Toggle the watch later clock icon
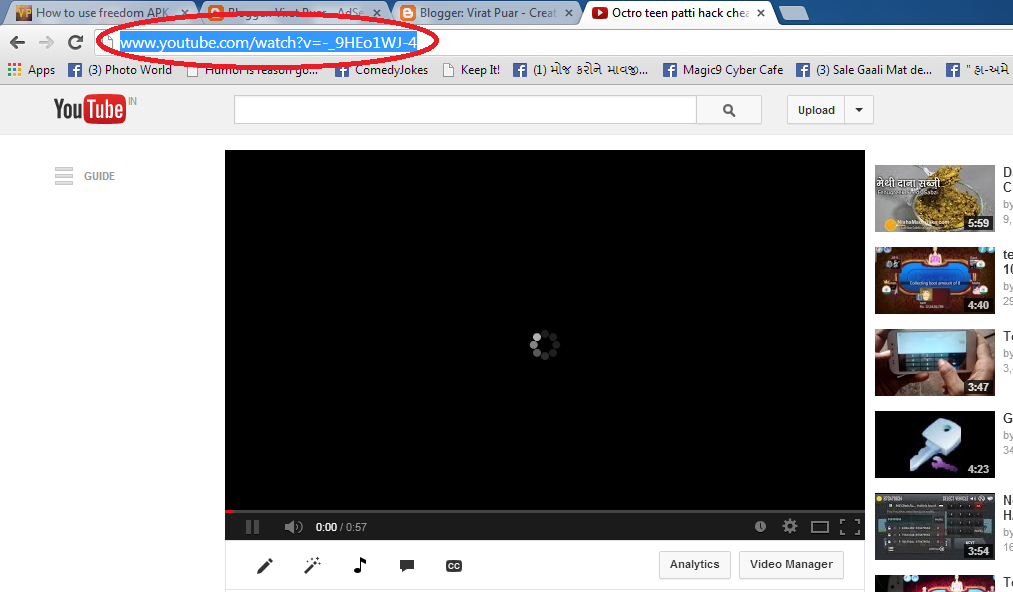1013x592 pixels. (760, 525)
